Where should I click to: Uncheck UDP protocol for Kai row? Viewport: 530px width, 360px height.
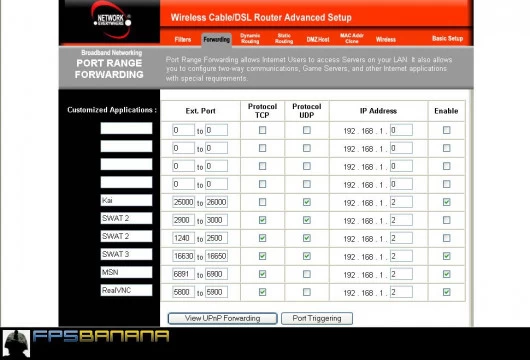coord(307,202)
